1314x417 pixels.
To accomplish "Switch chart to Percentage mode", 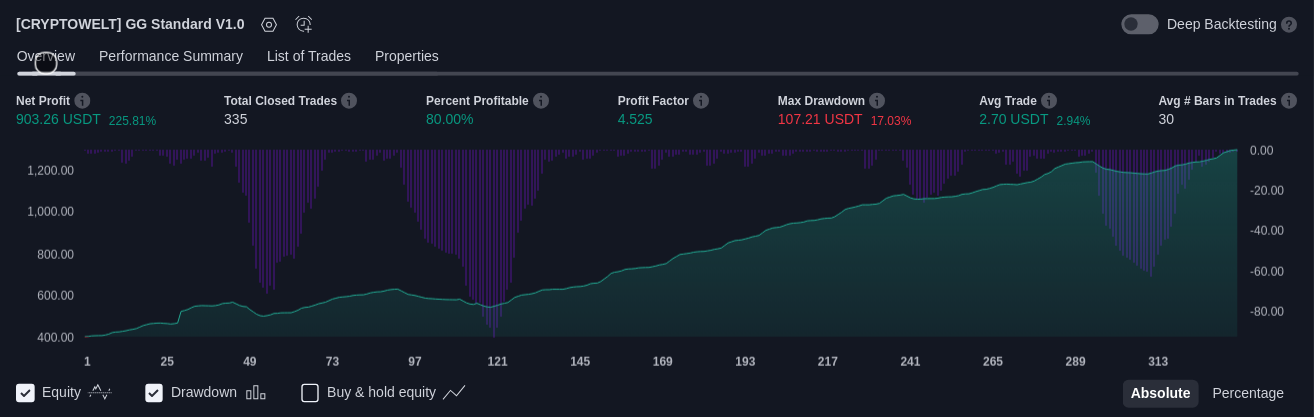I will pyautogui.click(x=1247, y=394).
